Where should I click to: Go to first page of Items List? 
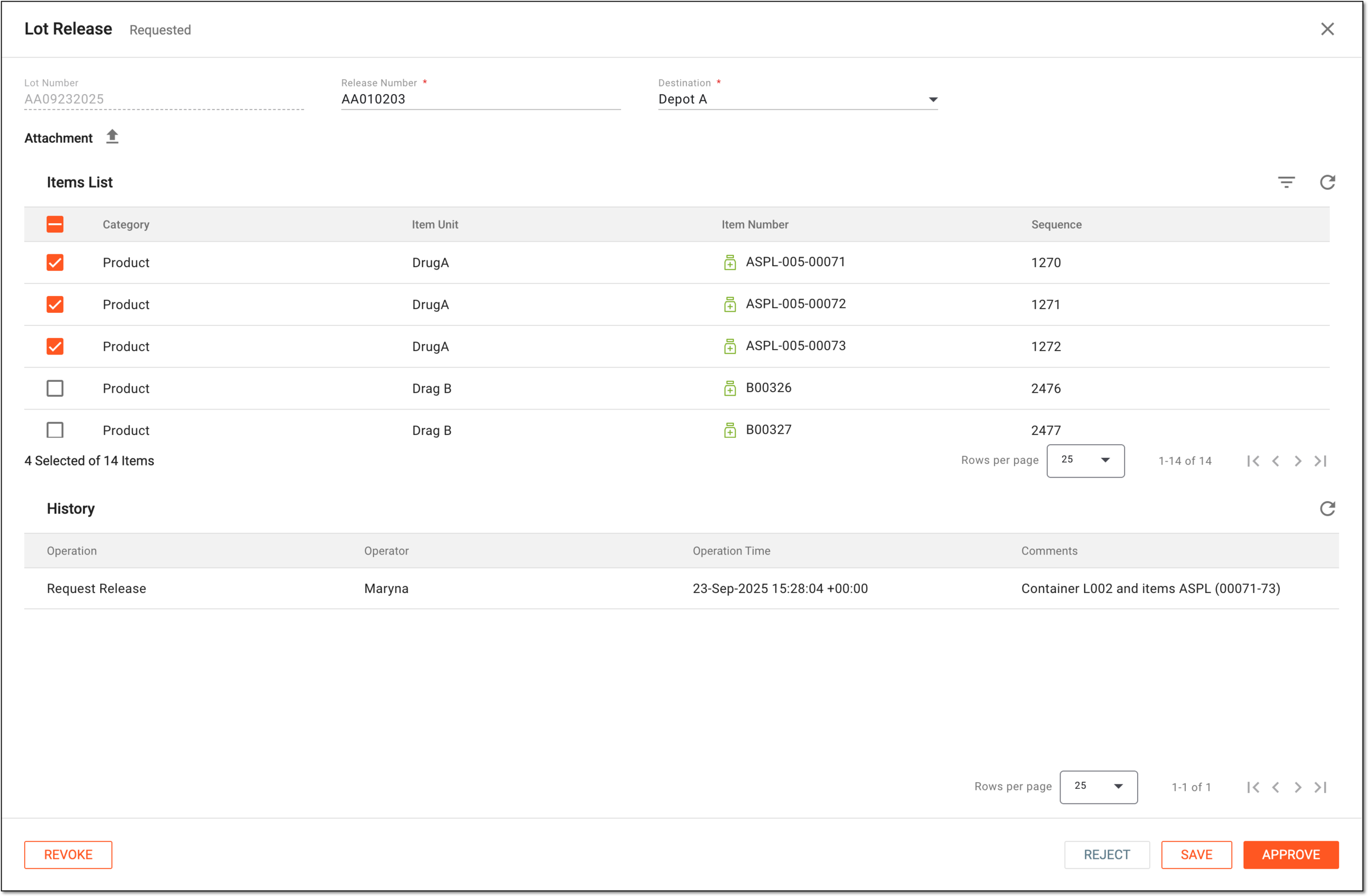[x=1253, y=461]
